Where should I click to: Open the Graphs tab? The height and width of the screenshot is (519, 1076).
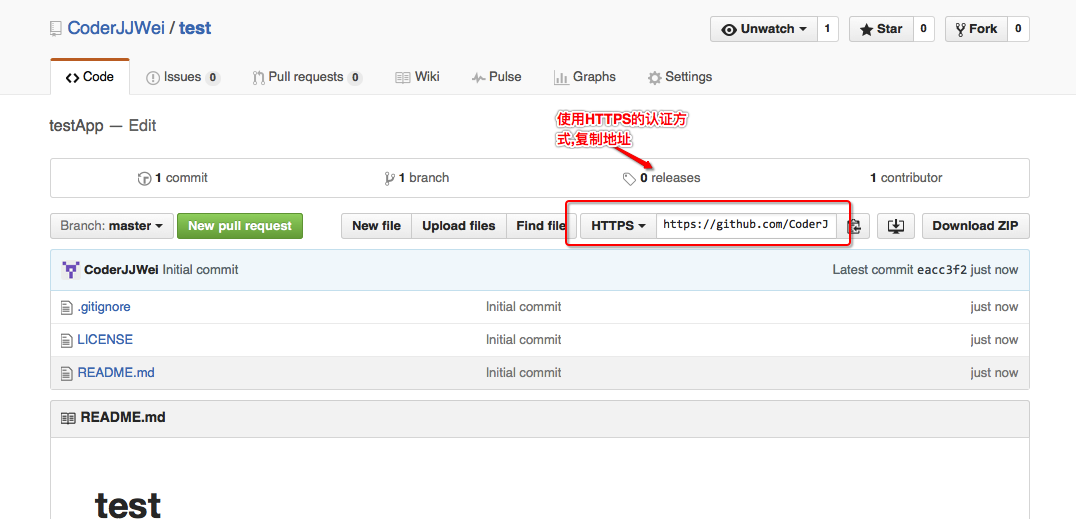coord(585,77)
